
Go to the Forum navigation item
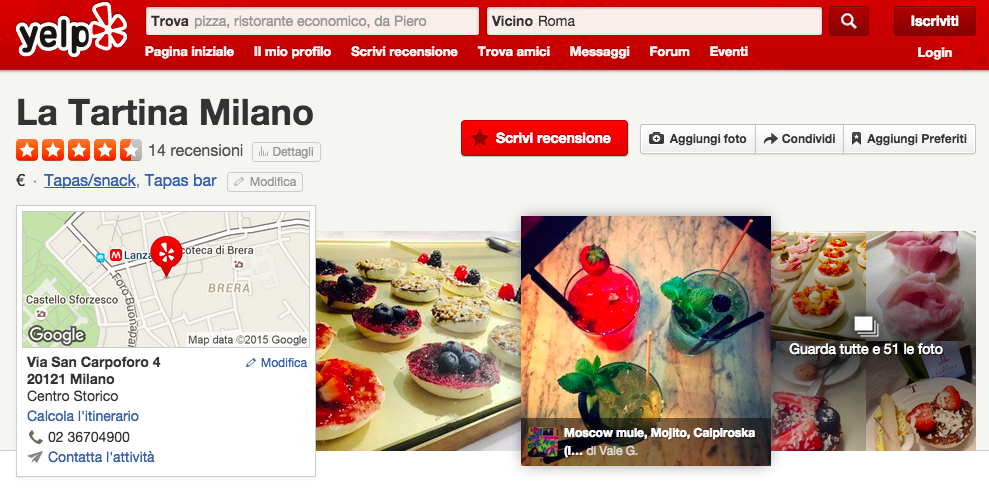[669, 52]
